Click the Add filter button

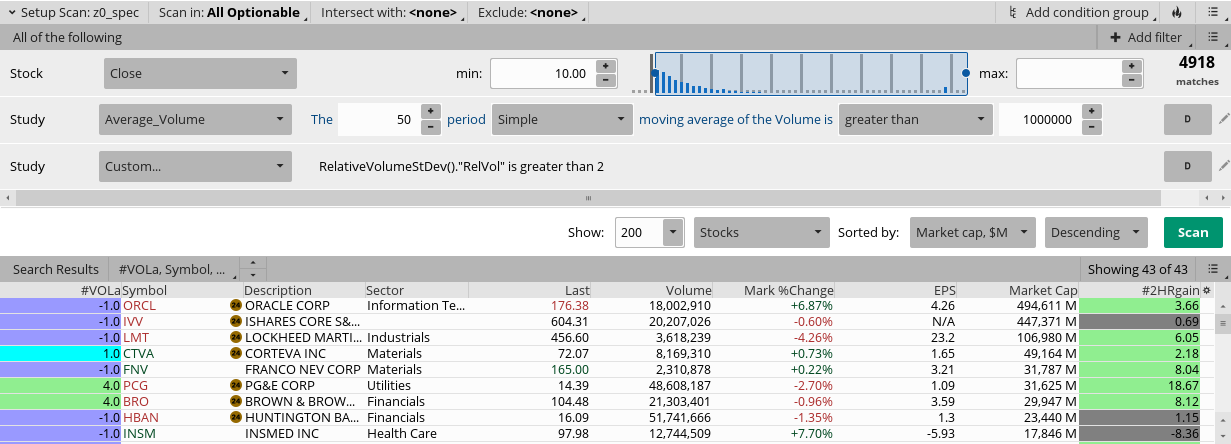1146,37
